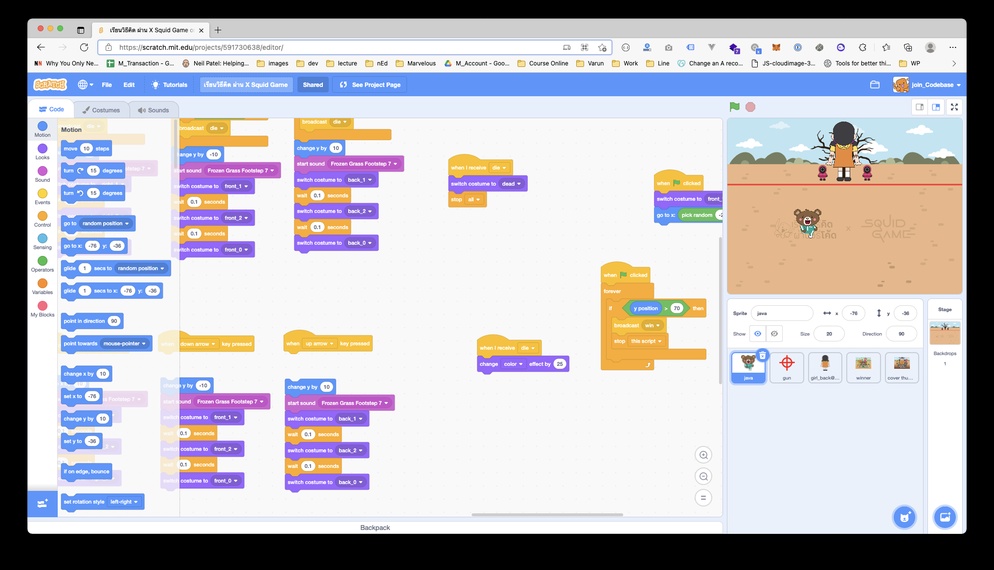Open a new browser tab
Viewport: 994px width, 570px height.
click(x=217, y=30)
